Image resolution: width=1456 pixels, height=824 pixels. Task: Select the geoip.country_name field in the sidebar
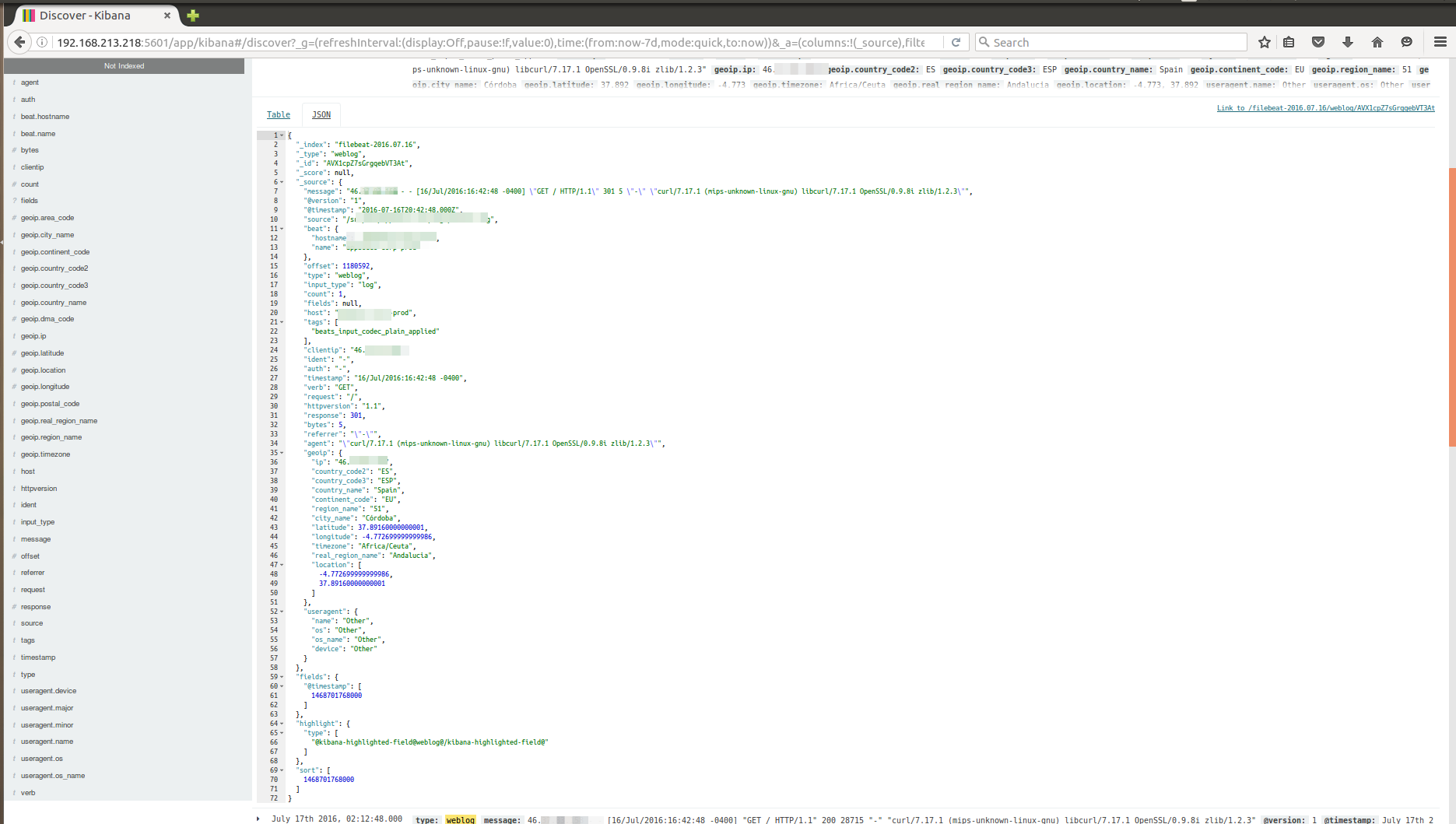54,303
